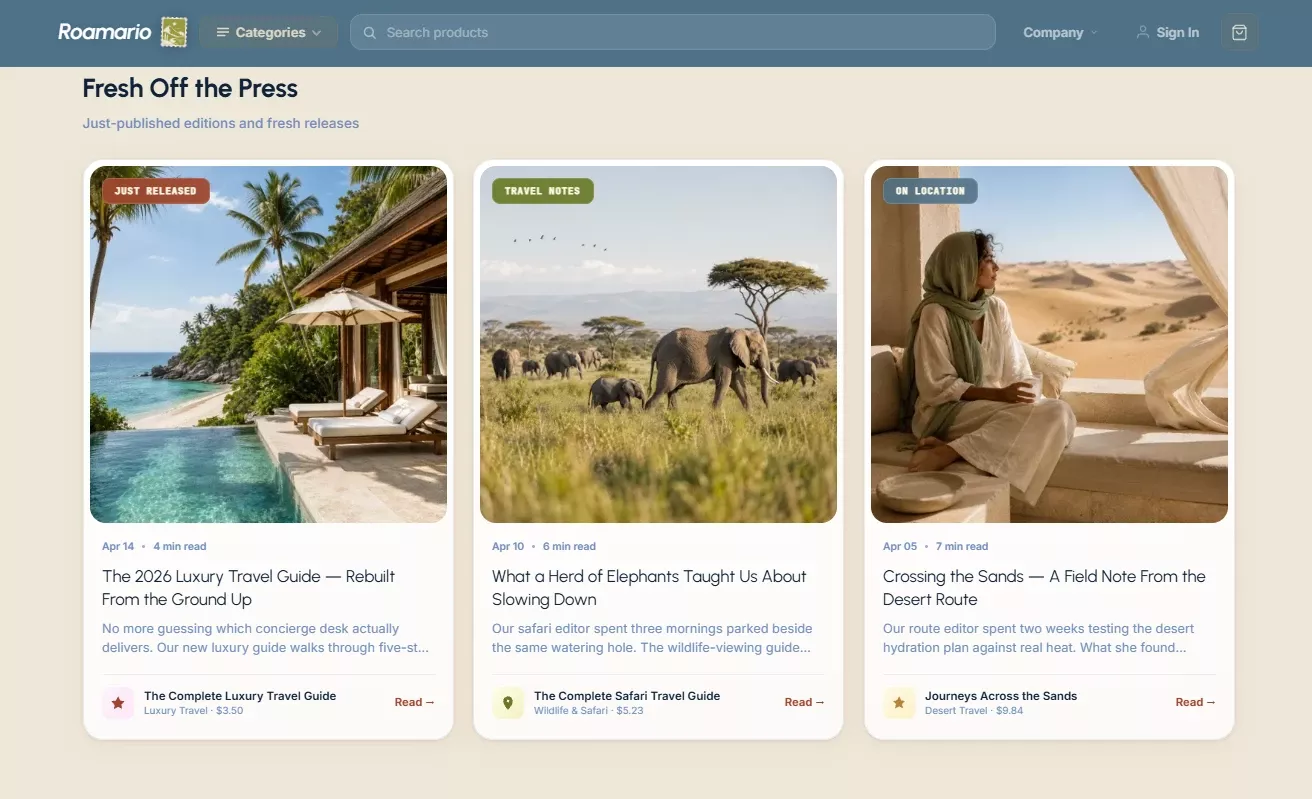
Task: Click the Categories chevron arrow
Action: [317, 33]
